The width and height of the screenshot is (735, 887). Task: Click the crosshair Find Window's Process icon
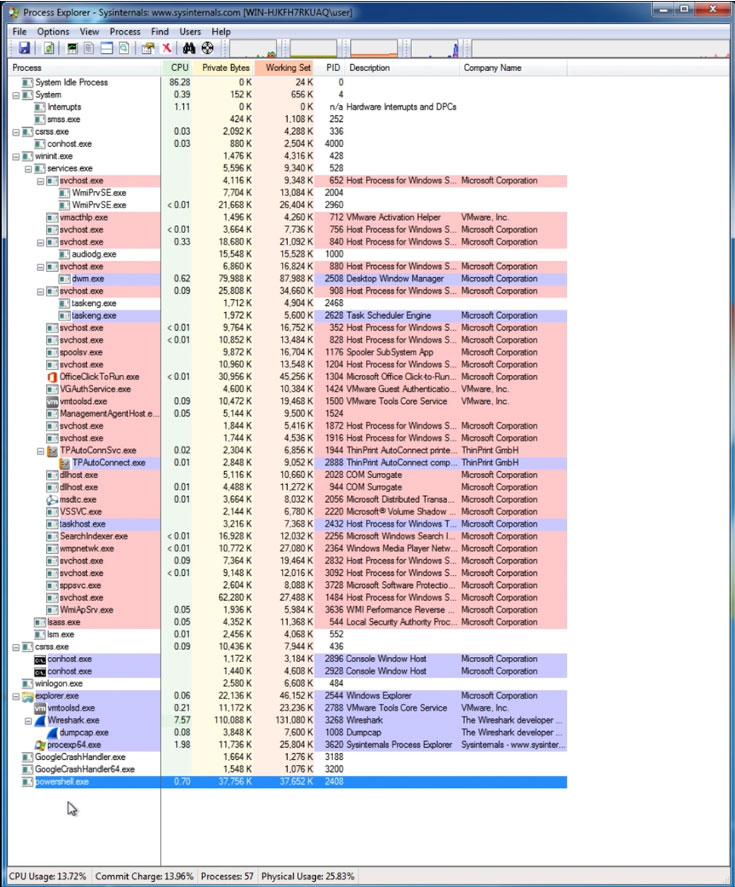208,48
